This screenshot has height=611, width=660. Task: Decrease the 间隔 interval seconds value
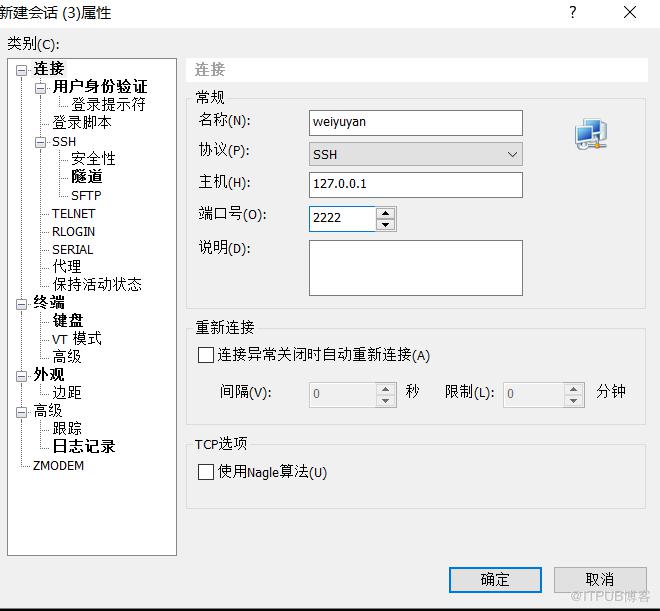click(386, 401)
